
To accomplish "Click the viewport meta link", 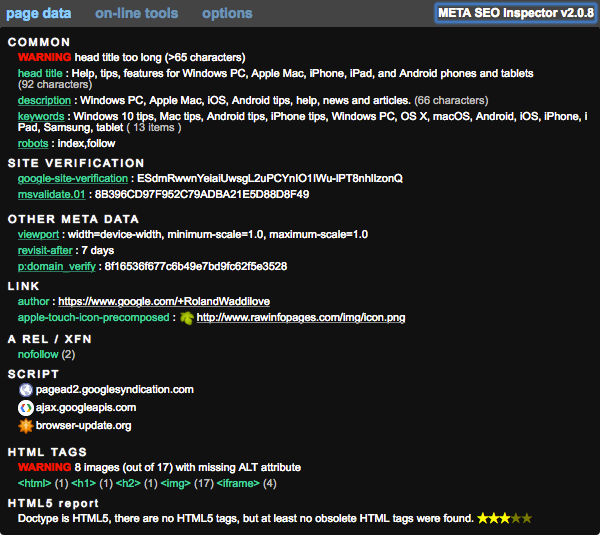I will (38, 234).
